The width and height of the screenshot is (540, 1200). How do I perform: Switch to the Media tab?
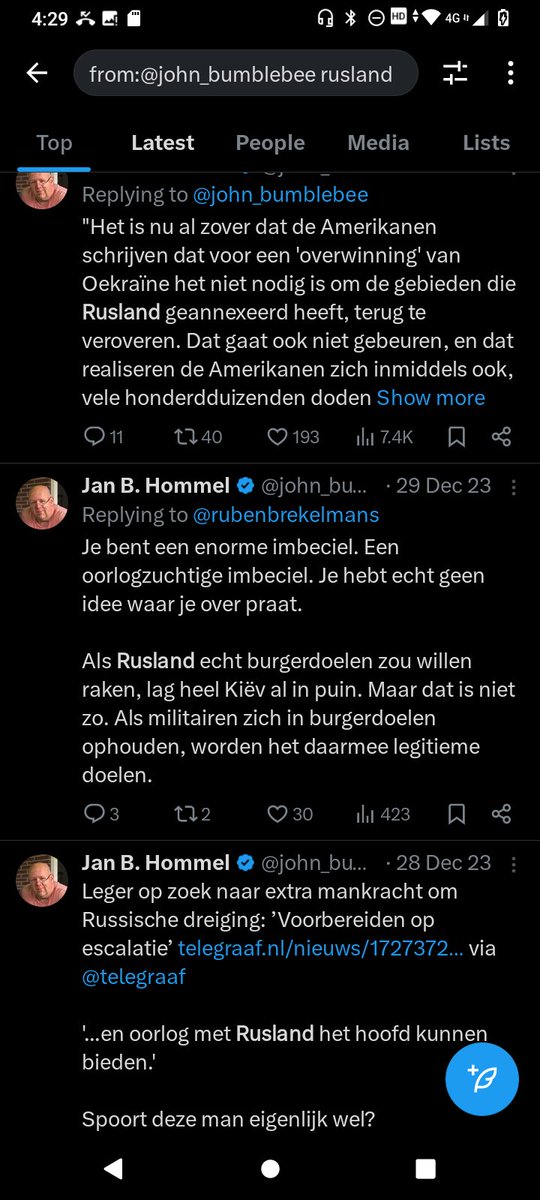click(378, 143)
